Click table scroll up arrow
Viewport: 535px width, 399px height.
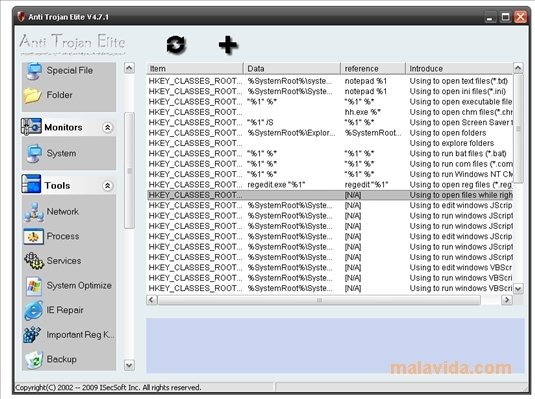tap(518, 68)
